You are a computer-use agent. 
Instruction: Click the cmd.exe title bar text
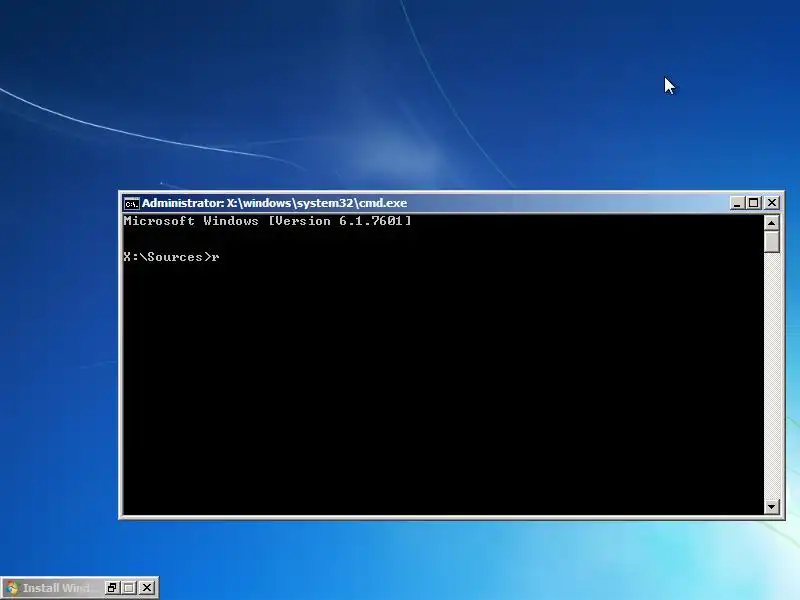(274, 203)
